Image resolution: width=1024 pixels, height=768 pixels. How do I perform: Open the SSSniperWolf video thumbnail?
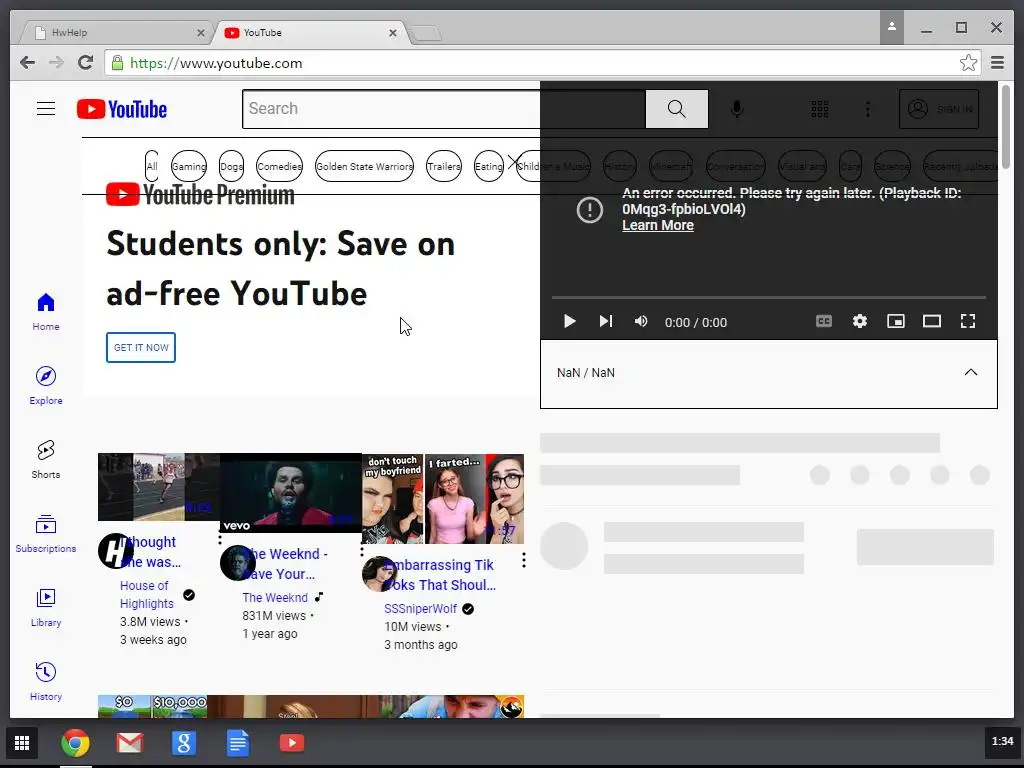(443, 499)
